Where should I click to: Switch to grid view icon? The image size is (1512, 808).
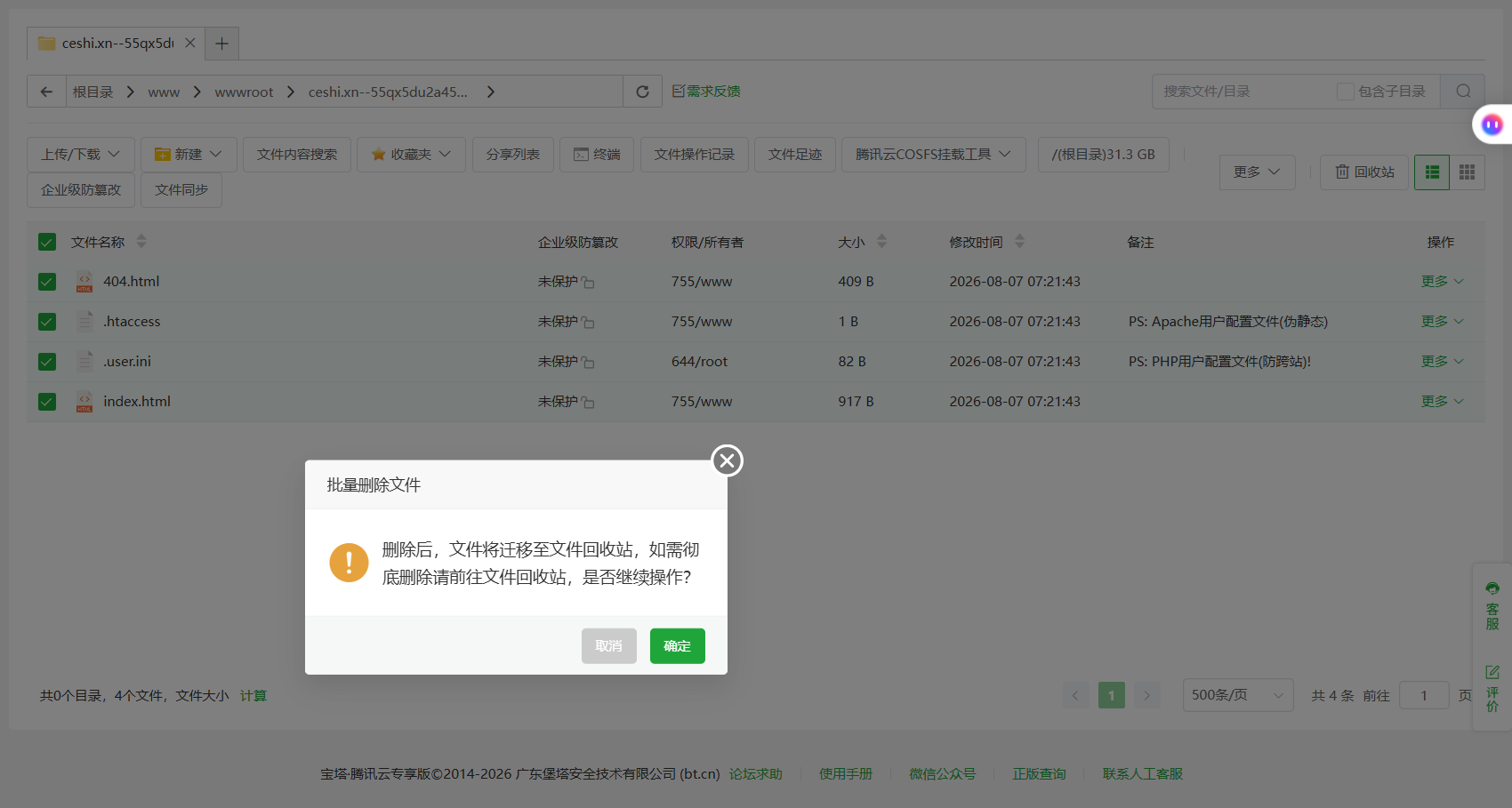coord(1467,172)
